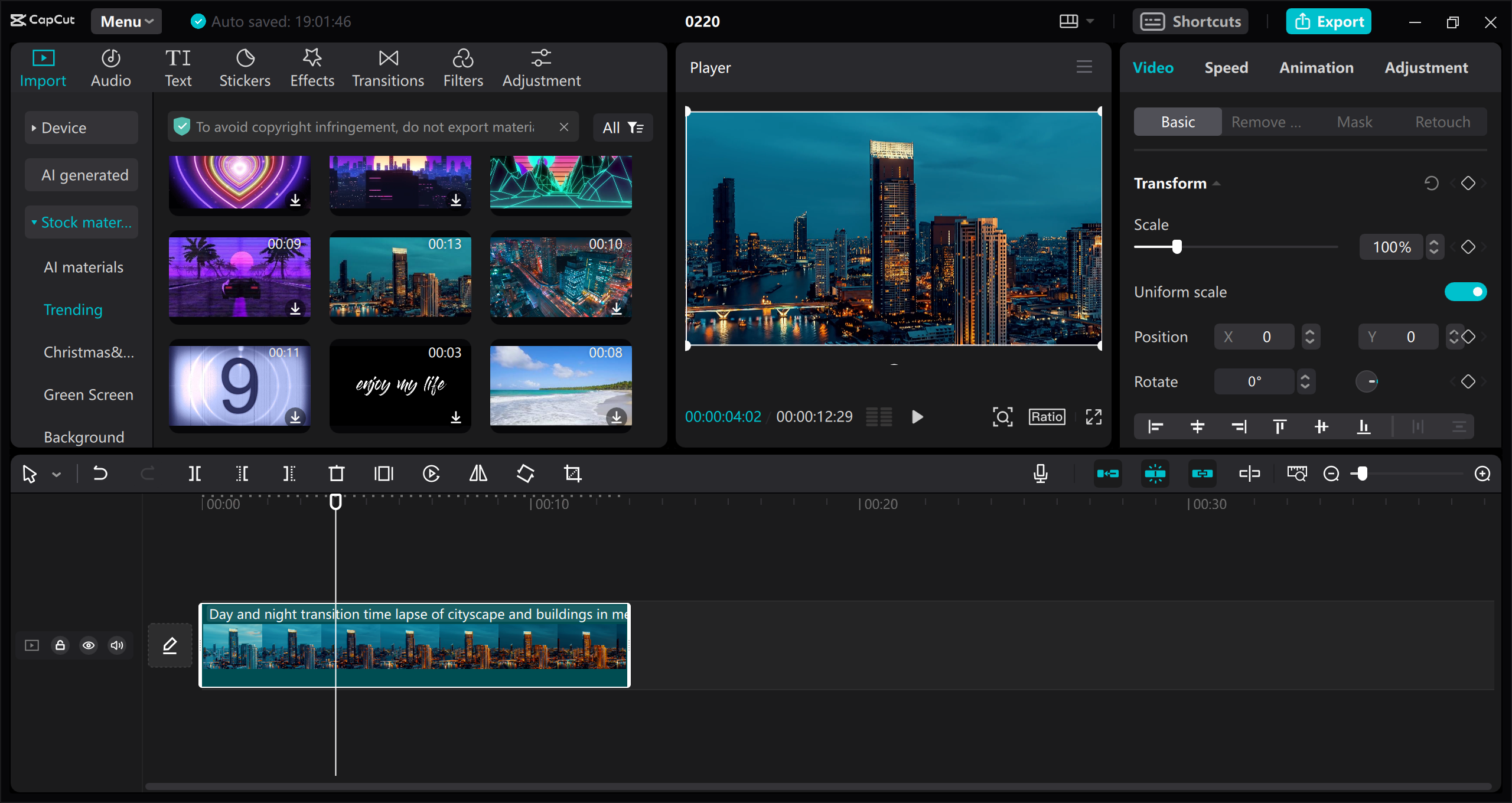Image resolution: width=1512 pixels, height=803 pixels.
Task: Disable Uniform scale
Action: [1465, 291]
